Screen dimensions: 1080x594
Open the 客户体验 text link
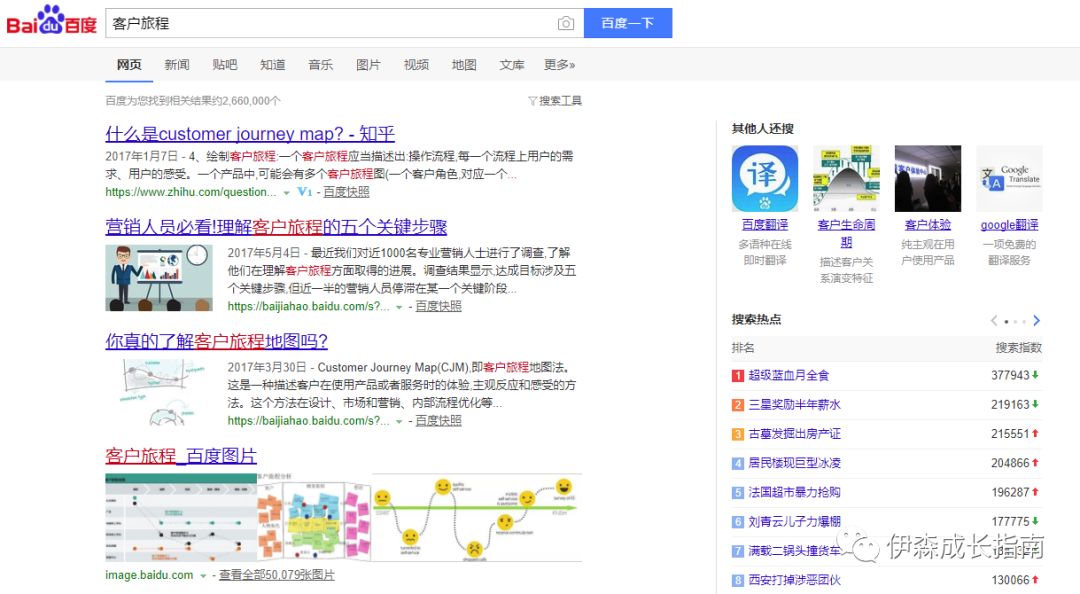(x=928, y=225)
